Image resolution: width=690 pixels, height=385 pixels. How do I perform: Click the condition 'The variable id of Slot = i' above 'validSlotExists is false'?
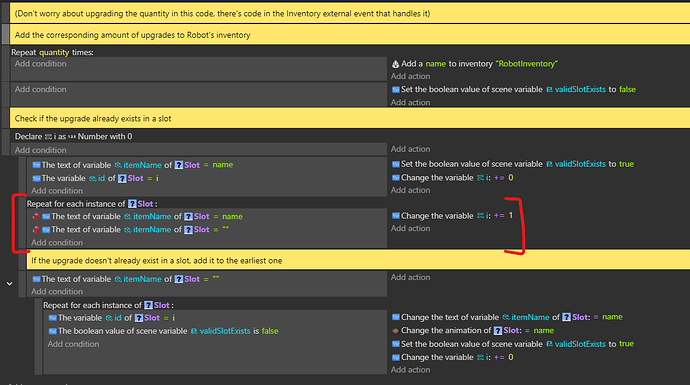(x=112, y=318)
